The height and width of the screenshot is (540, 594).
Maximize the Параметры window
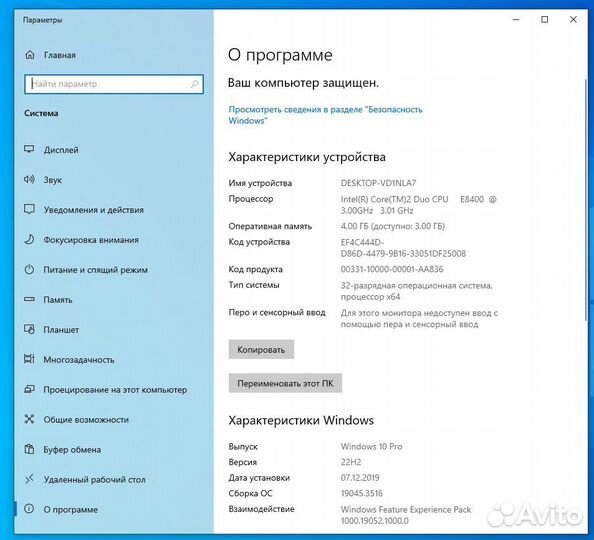tap(544, 19)
